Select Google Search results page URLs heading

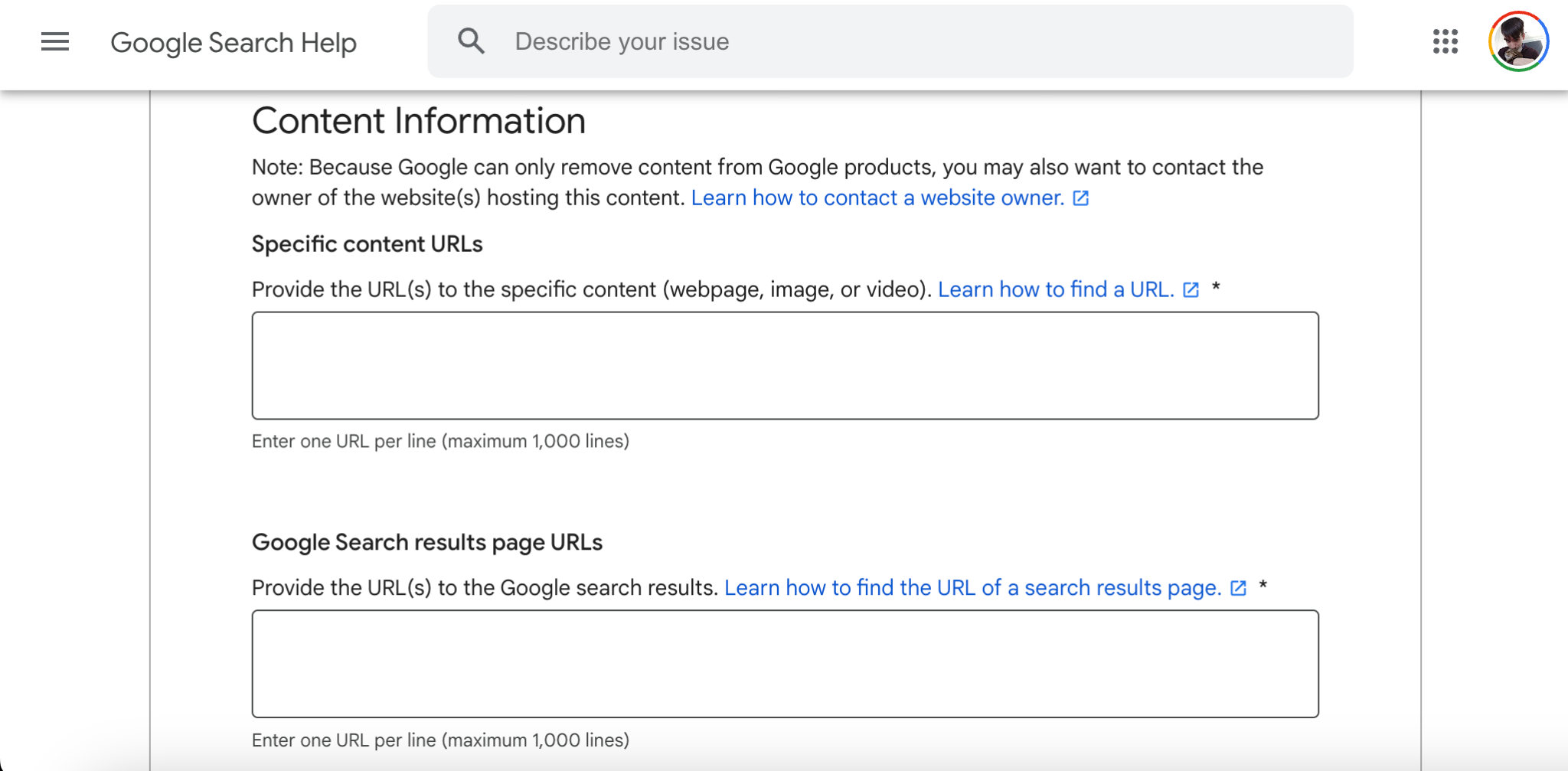[x=427, y=543]
